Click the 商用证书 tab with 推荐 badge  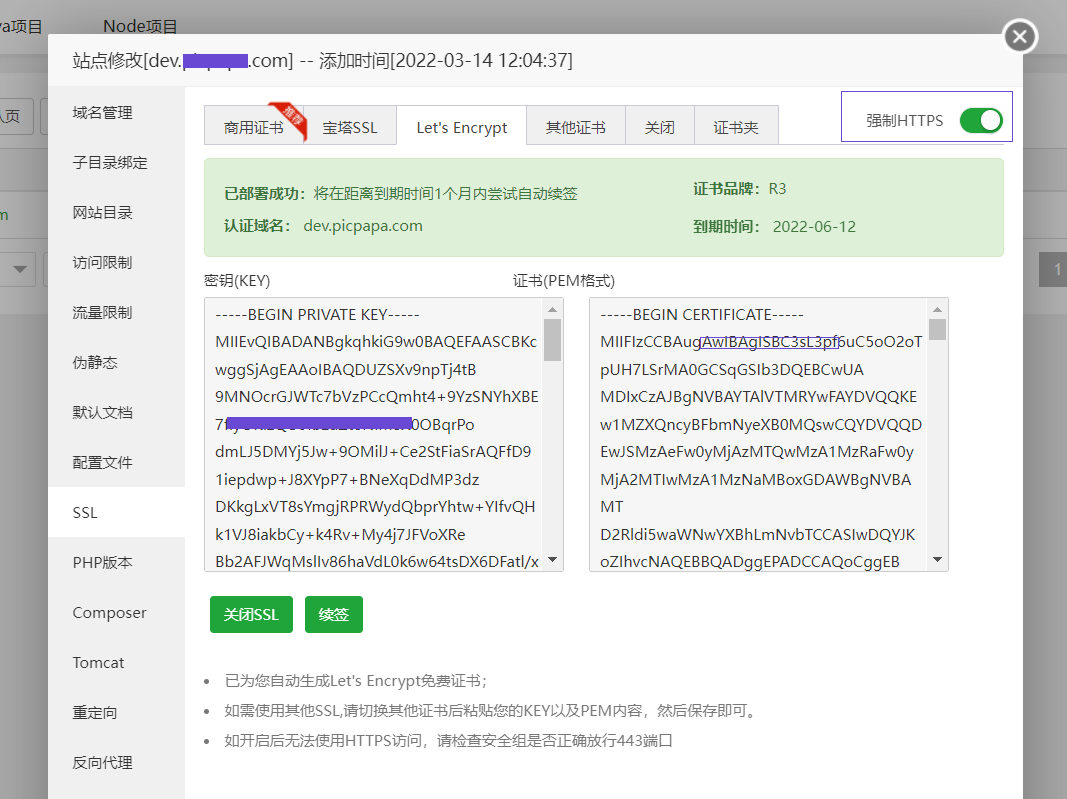pos(252,128)
